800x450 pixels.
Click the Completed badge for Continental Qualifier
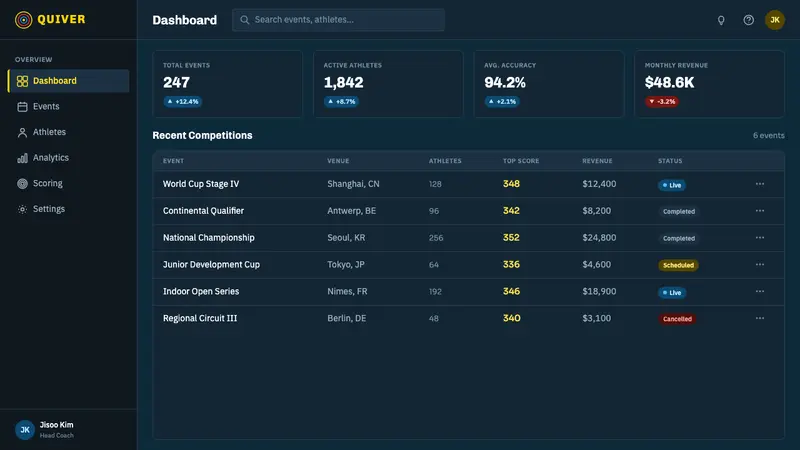click(x=679, y=211)
